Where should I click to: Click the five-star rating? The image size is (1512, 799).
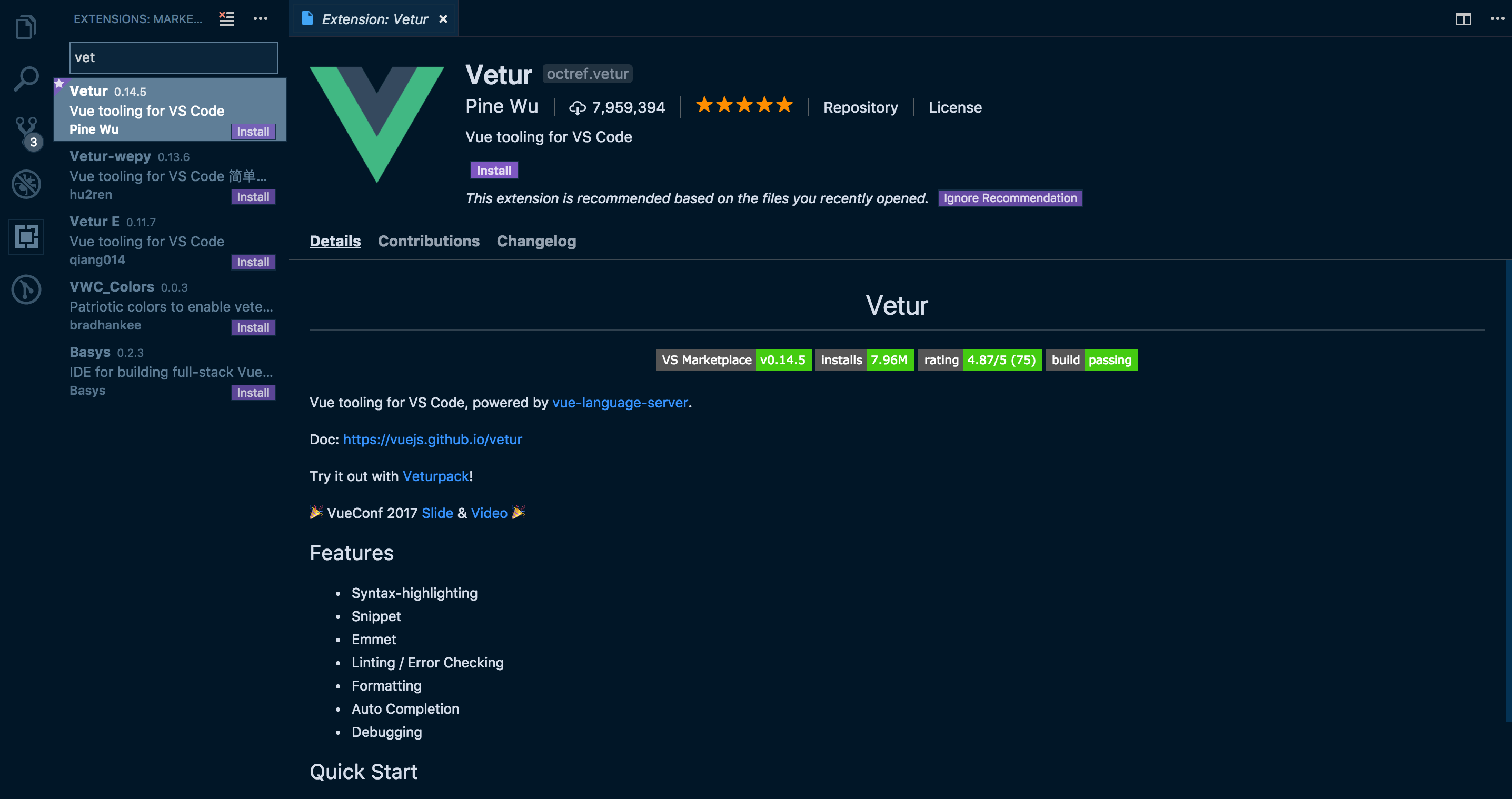tap(744, 106)
